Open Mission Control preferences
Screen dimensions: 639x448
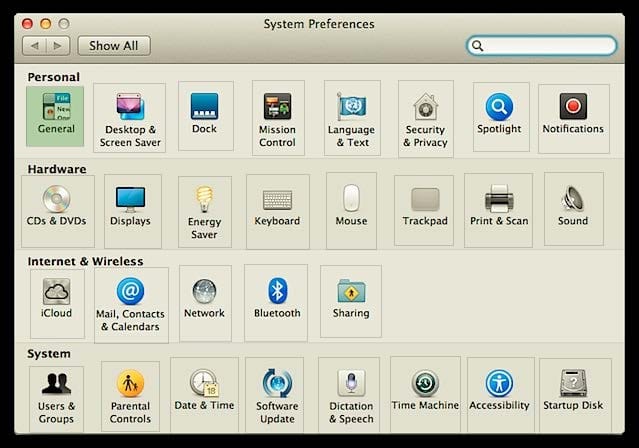click(278, 118)
